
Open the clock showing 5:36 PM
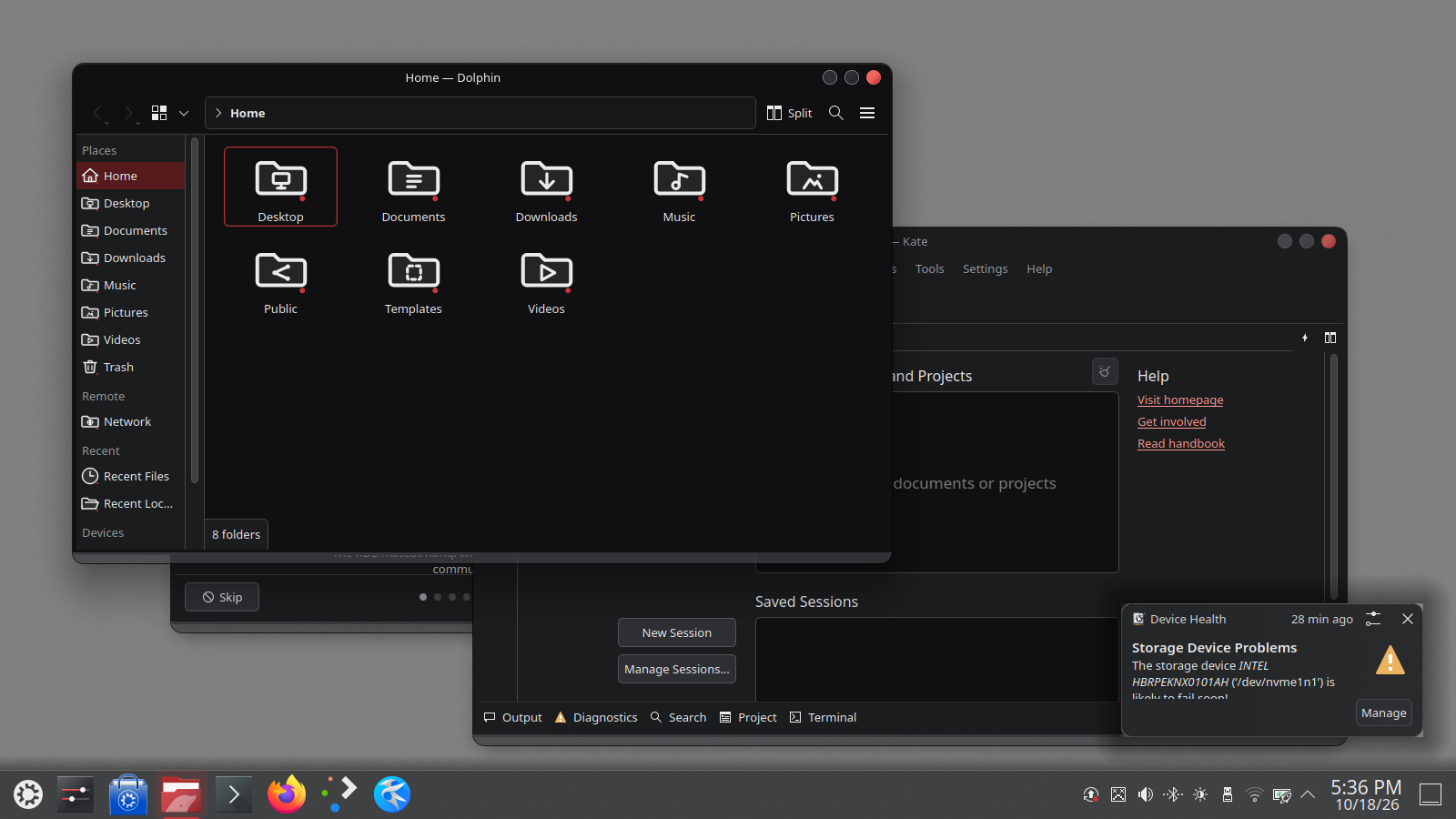click(1366, 794)
